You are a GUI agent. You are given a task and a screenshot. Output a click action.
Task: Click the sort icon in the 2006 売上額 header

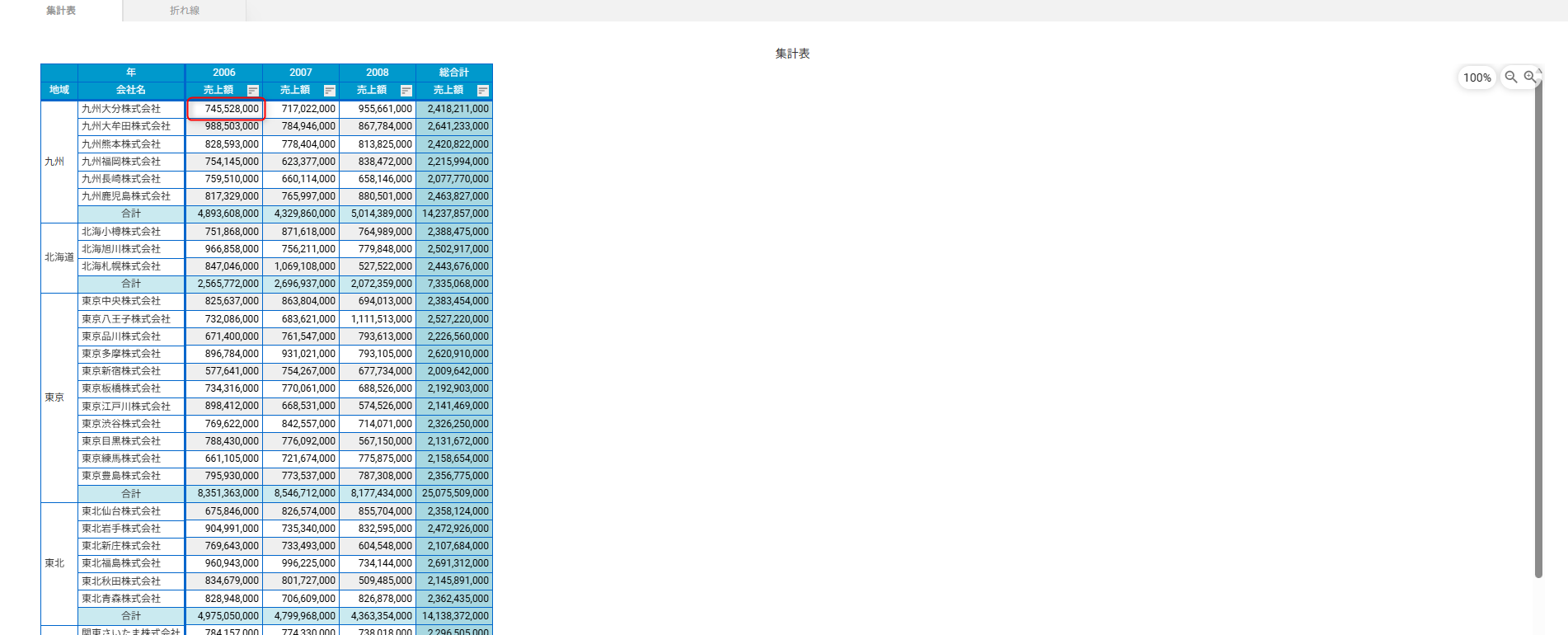coord(253,91)
